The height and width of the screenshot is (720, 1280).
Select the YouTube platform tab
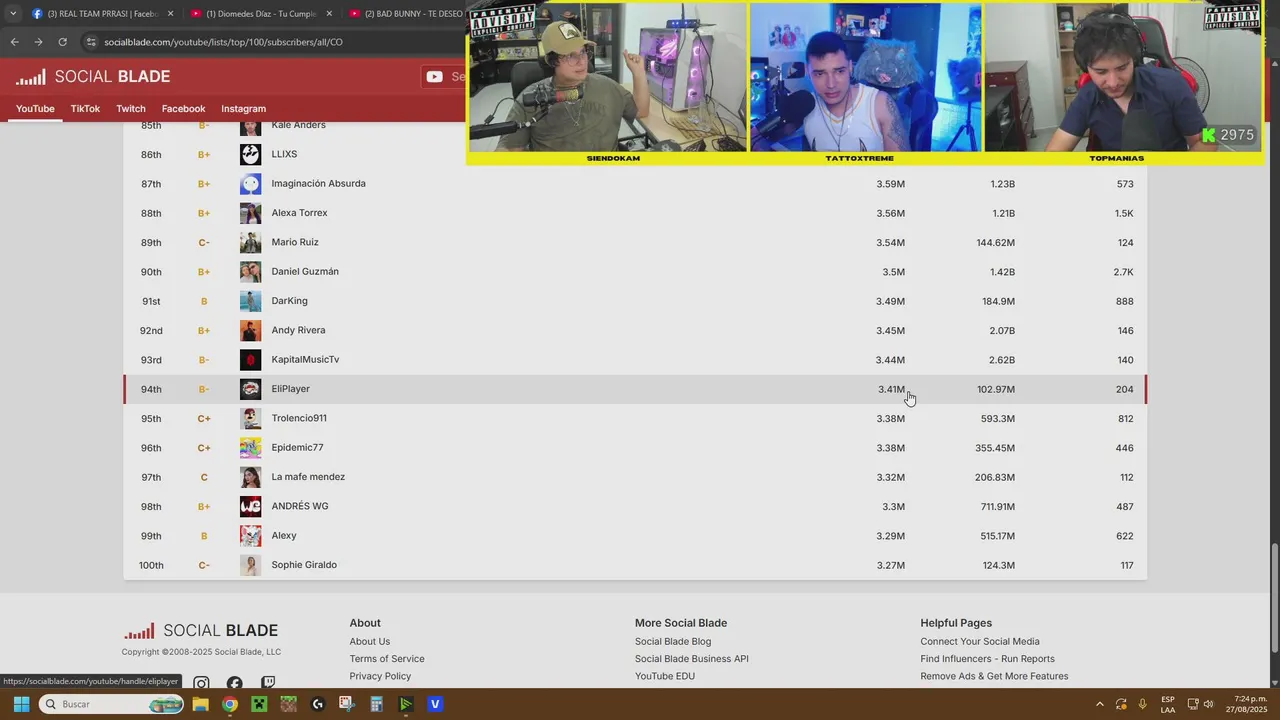(x=35, y=108)
